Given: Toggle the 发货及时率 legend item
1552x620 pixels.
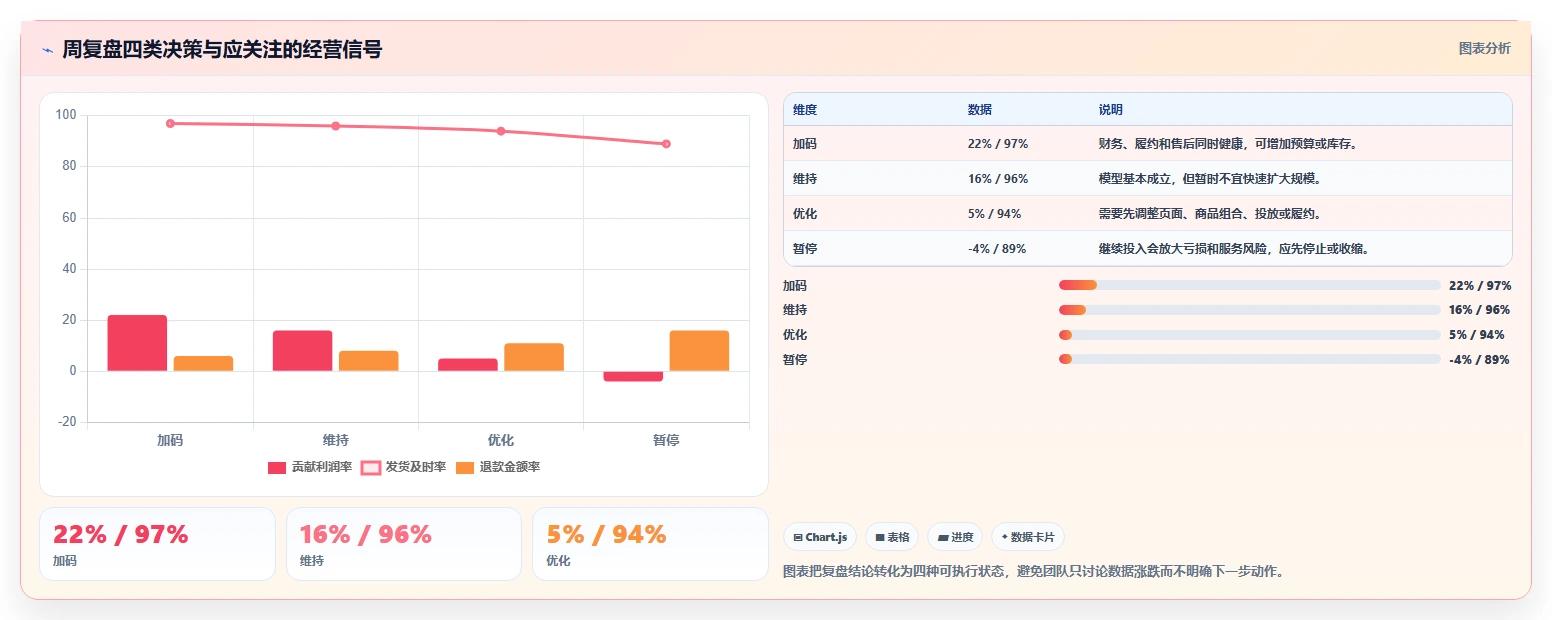Looking at the screenshot, I should [x=403, y=468].
